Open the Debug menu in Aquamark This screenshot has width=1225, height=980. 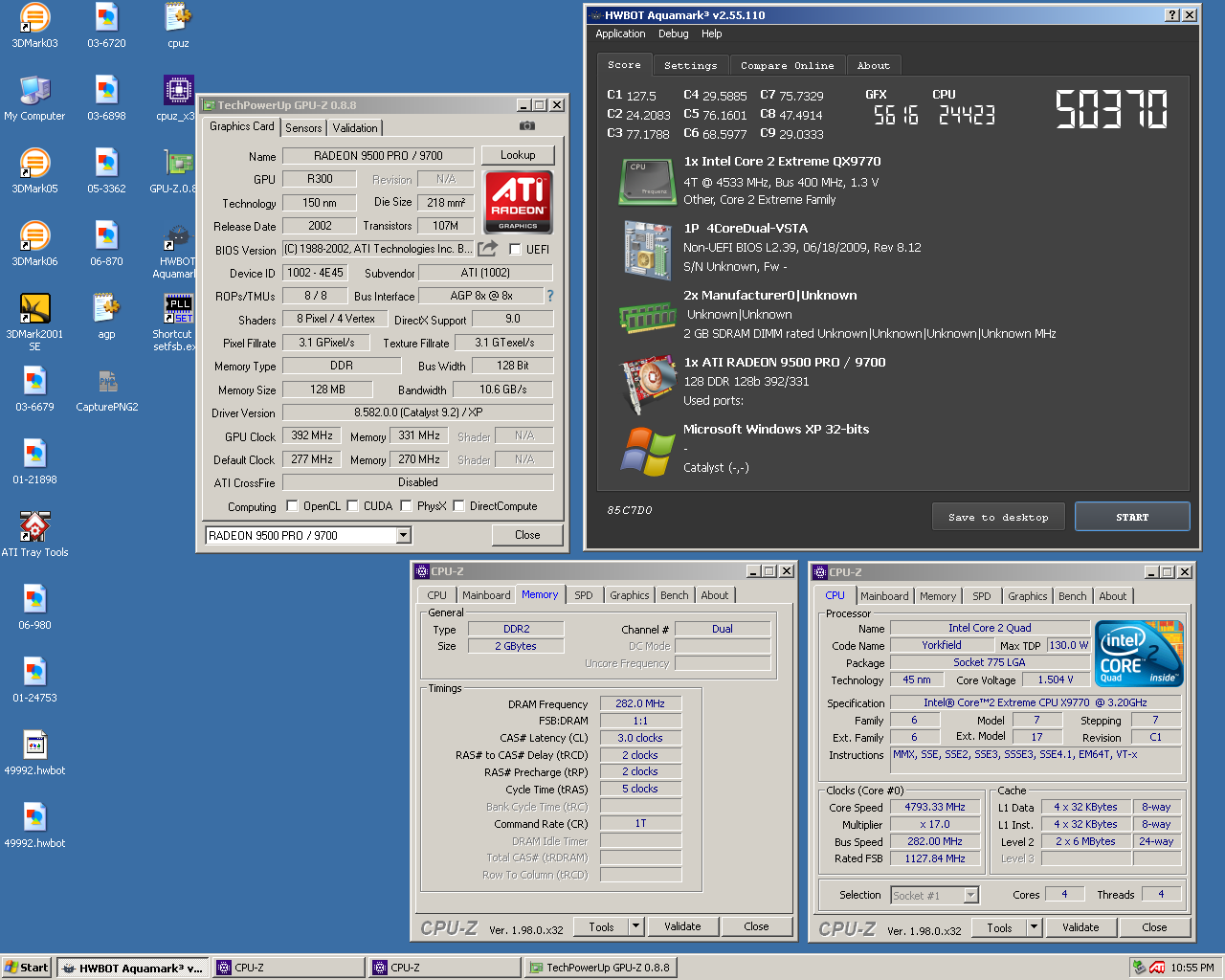[673, 33]
